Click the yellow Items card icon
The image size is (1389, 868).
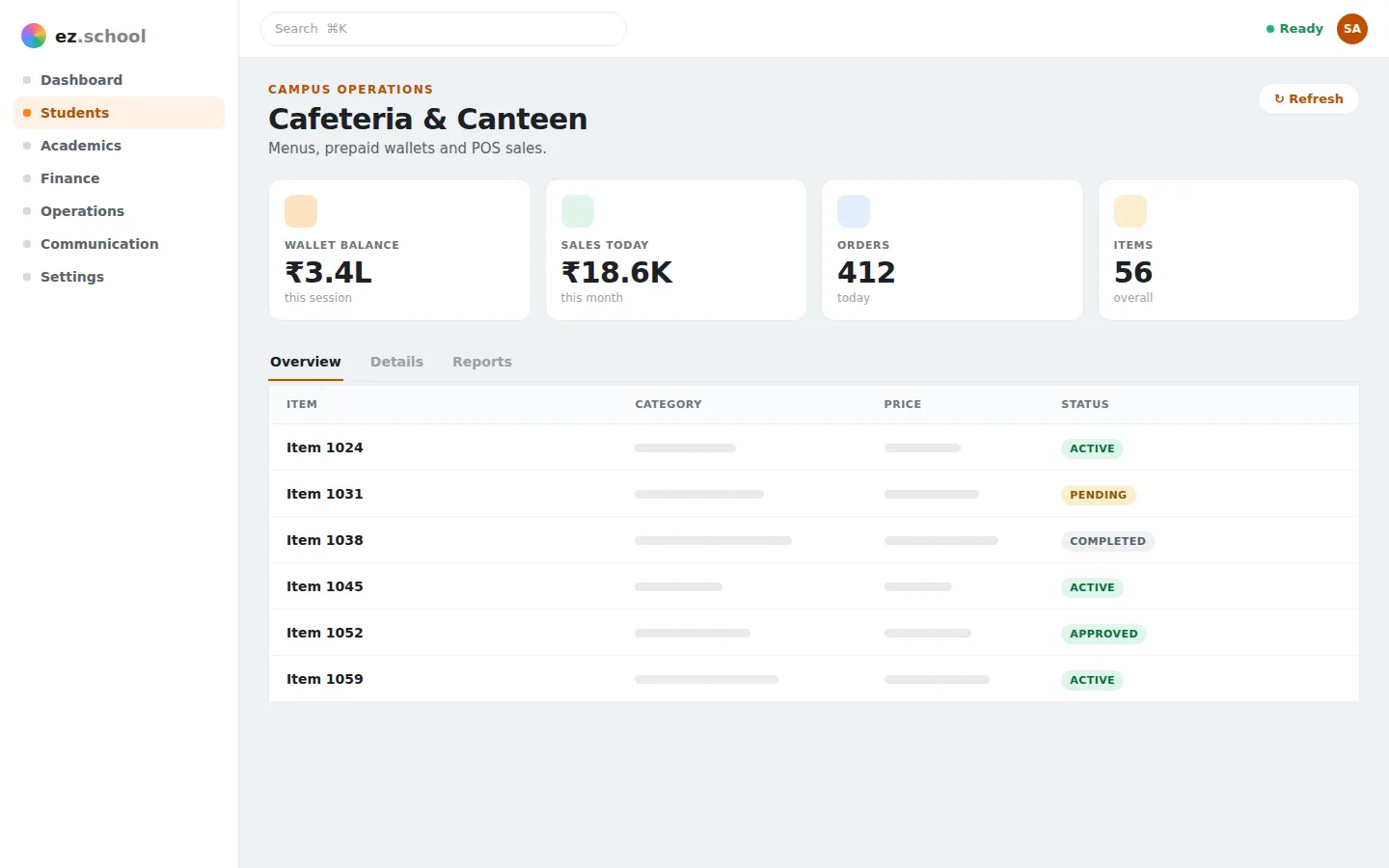(1130, 211)
